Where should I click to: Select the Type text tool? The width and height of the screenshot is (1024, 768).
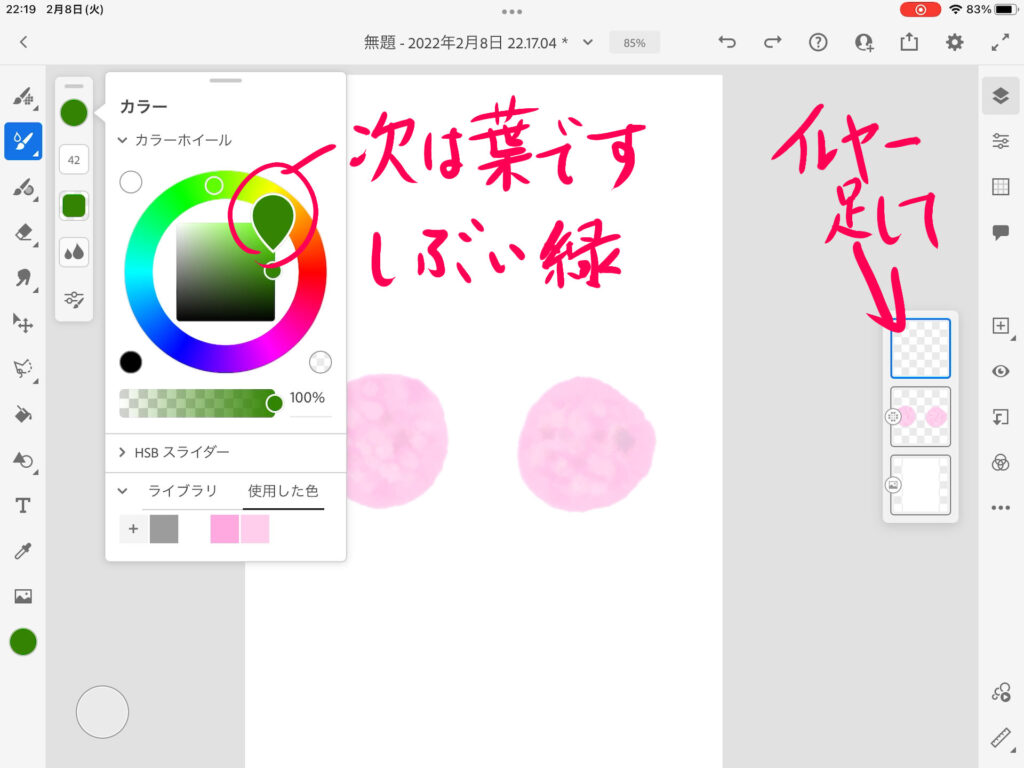[23, 505]
